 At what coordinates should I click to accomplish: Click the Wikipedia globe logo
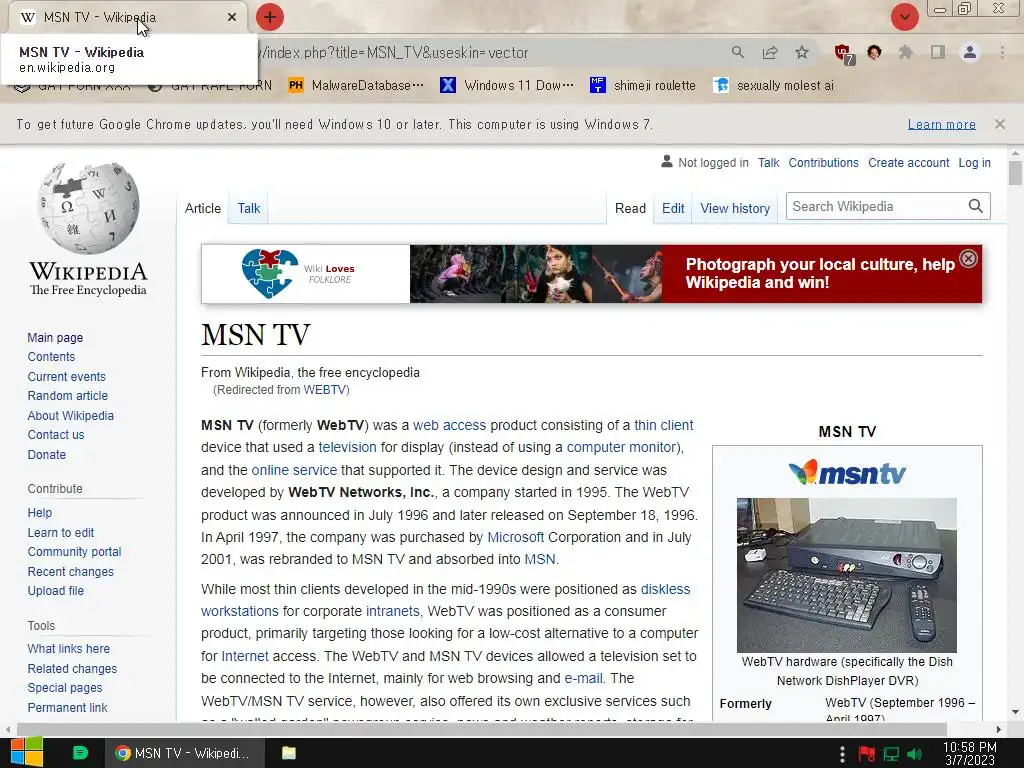click(x=88, y=208)
